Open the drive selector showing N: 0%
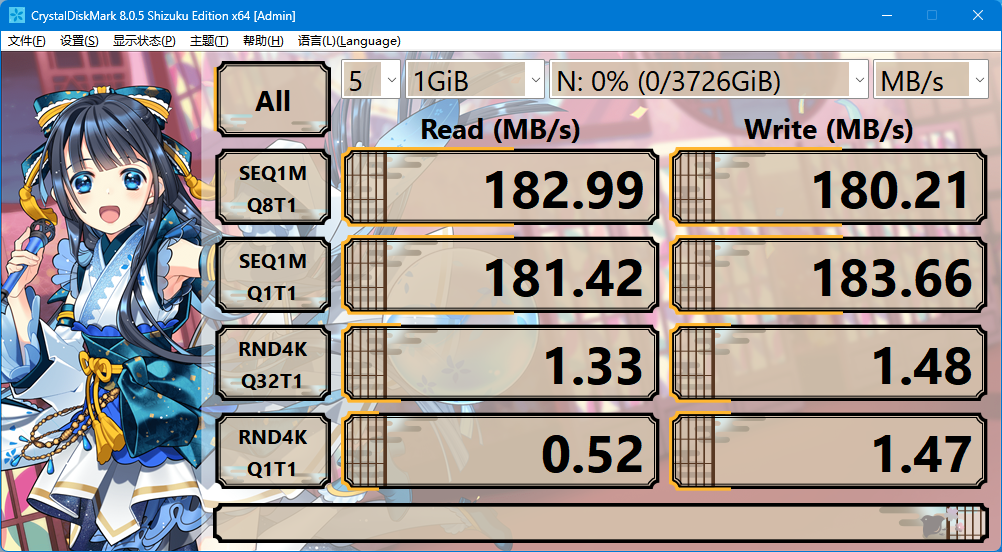 tap(709, 80)
